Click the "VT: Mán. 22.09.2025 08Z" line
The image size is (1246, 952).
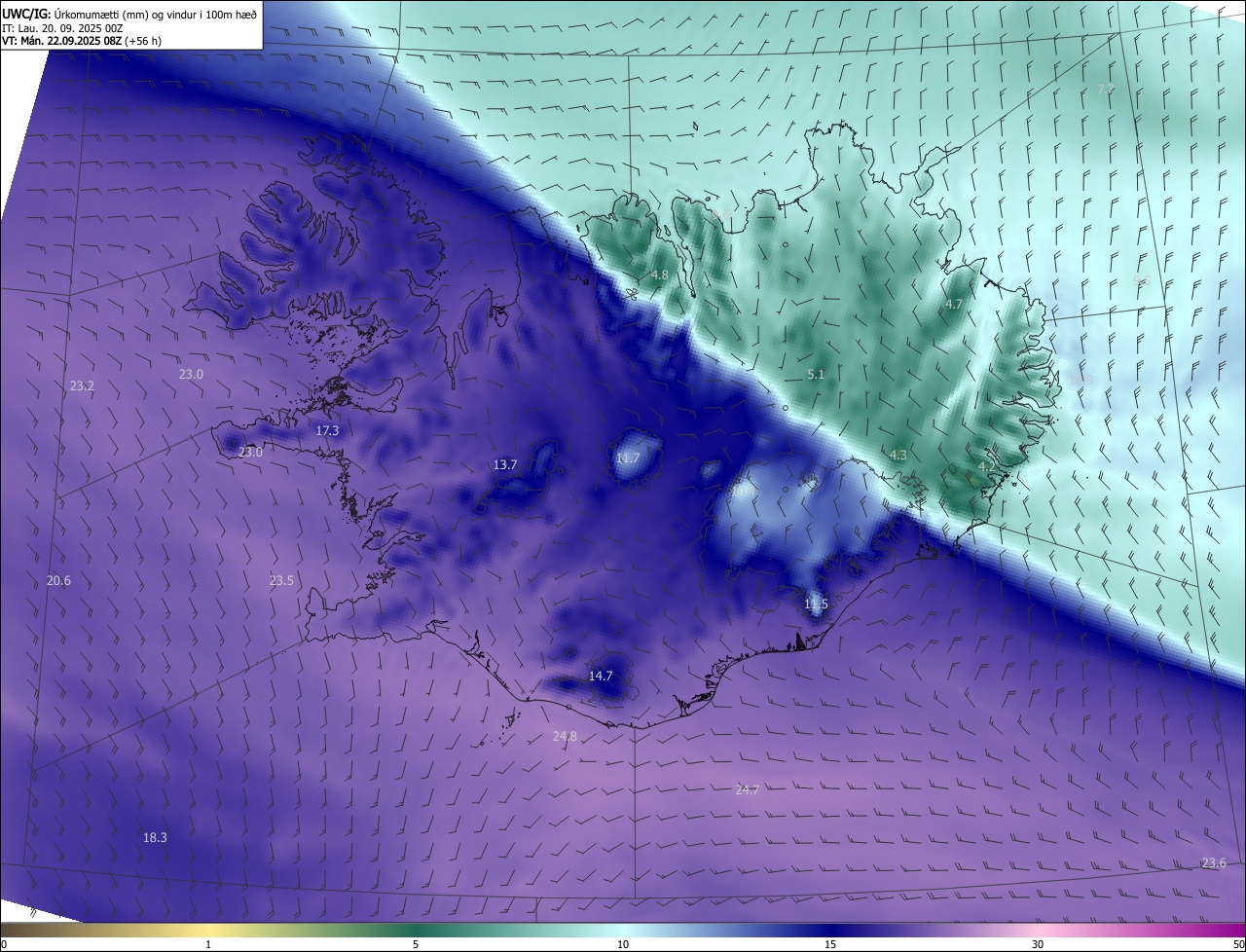82,41
